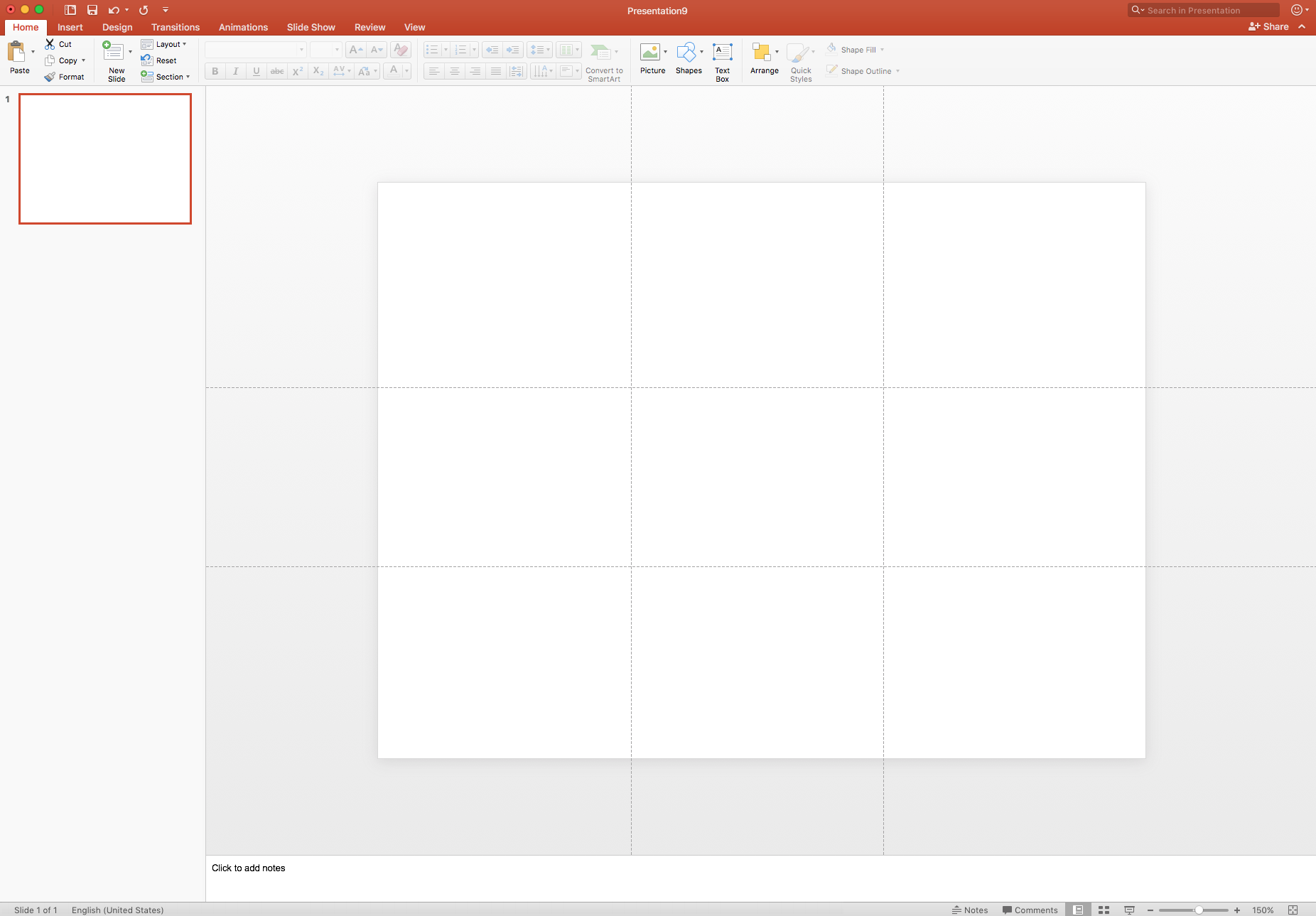Insert a new Text Box

[x=722, y=60]
